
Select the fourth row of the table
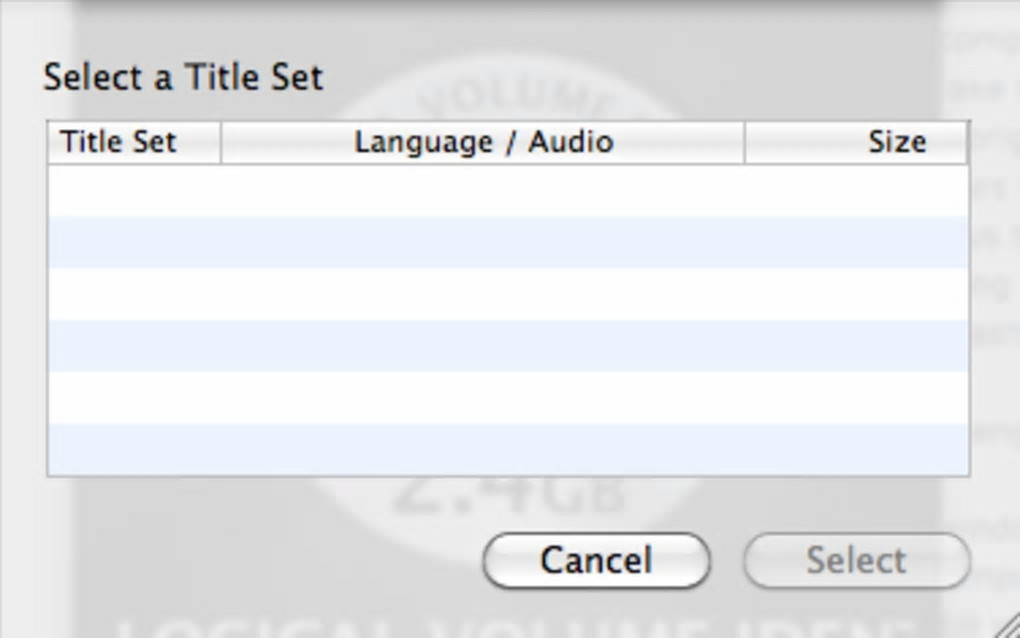click(x=508, y=346)
